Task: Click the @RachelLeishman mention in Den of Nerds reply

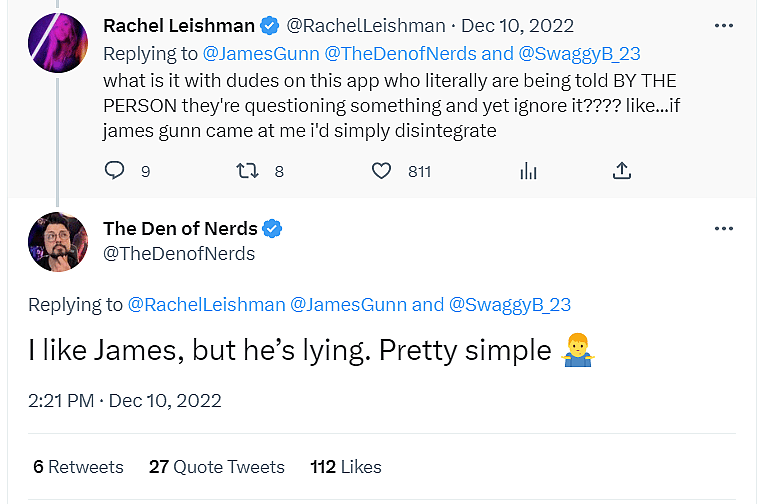Action: pyautogui.click(x=205, y=304)
